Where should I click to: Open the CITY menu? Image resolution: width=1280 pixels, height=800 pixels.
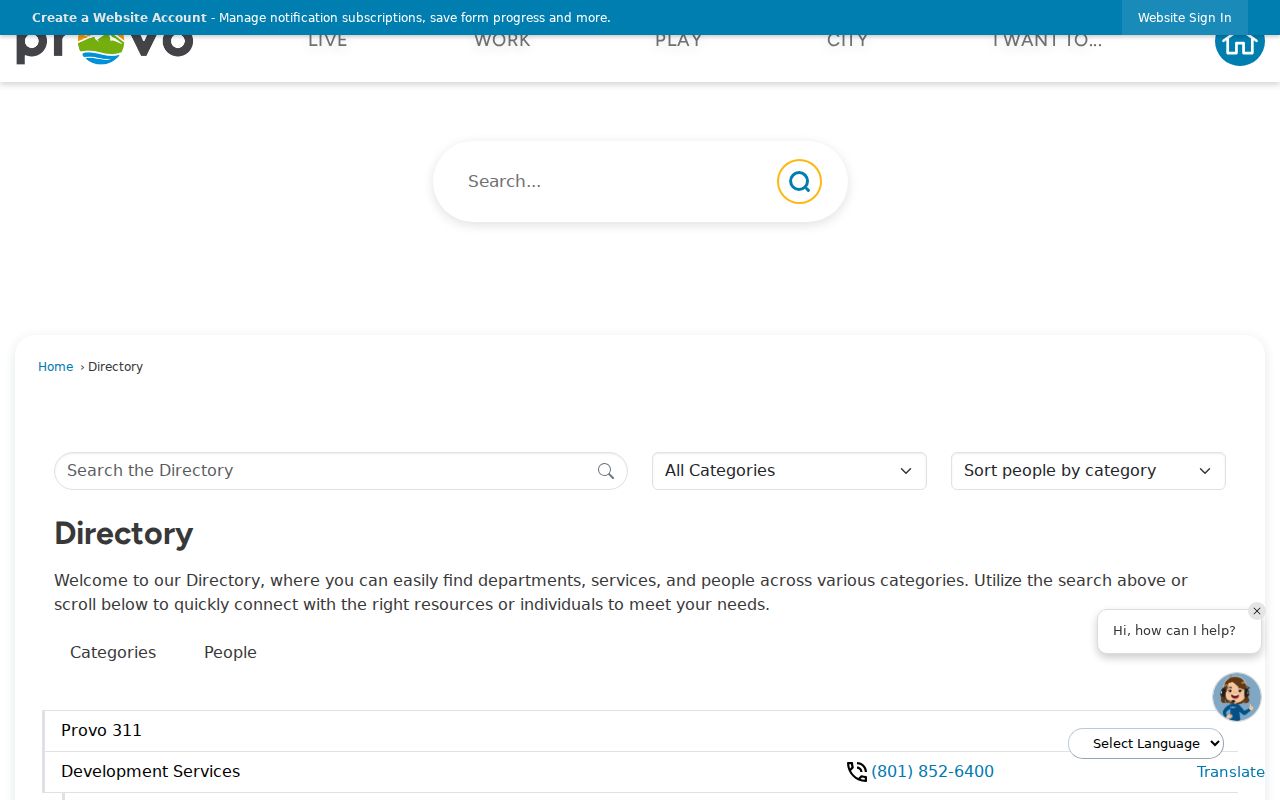[x=847, y=42]
